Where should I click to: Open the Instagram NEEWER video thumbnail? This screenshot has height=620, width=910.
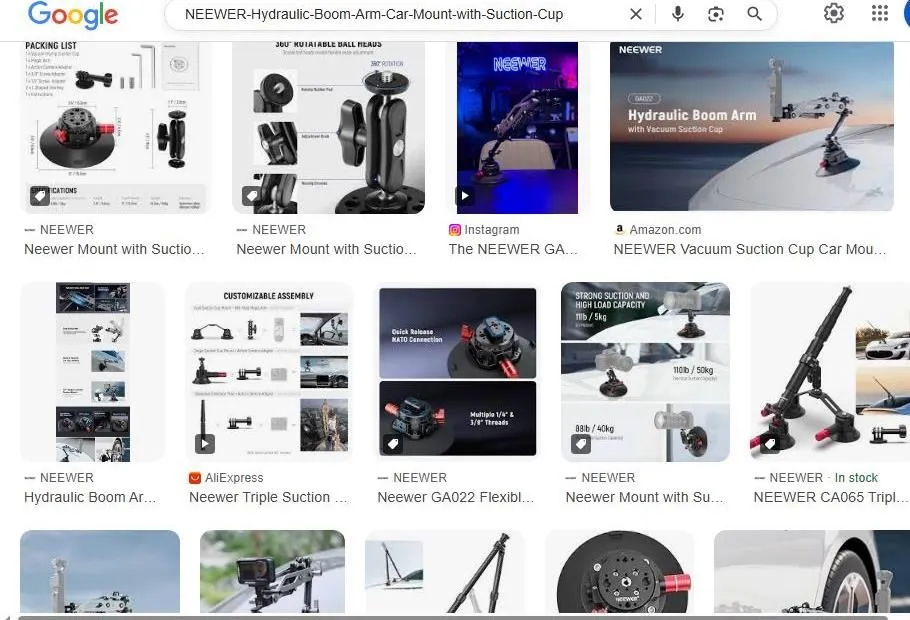pyautogui.click(x=518, y=128)
